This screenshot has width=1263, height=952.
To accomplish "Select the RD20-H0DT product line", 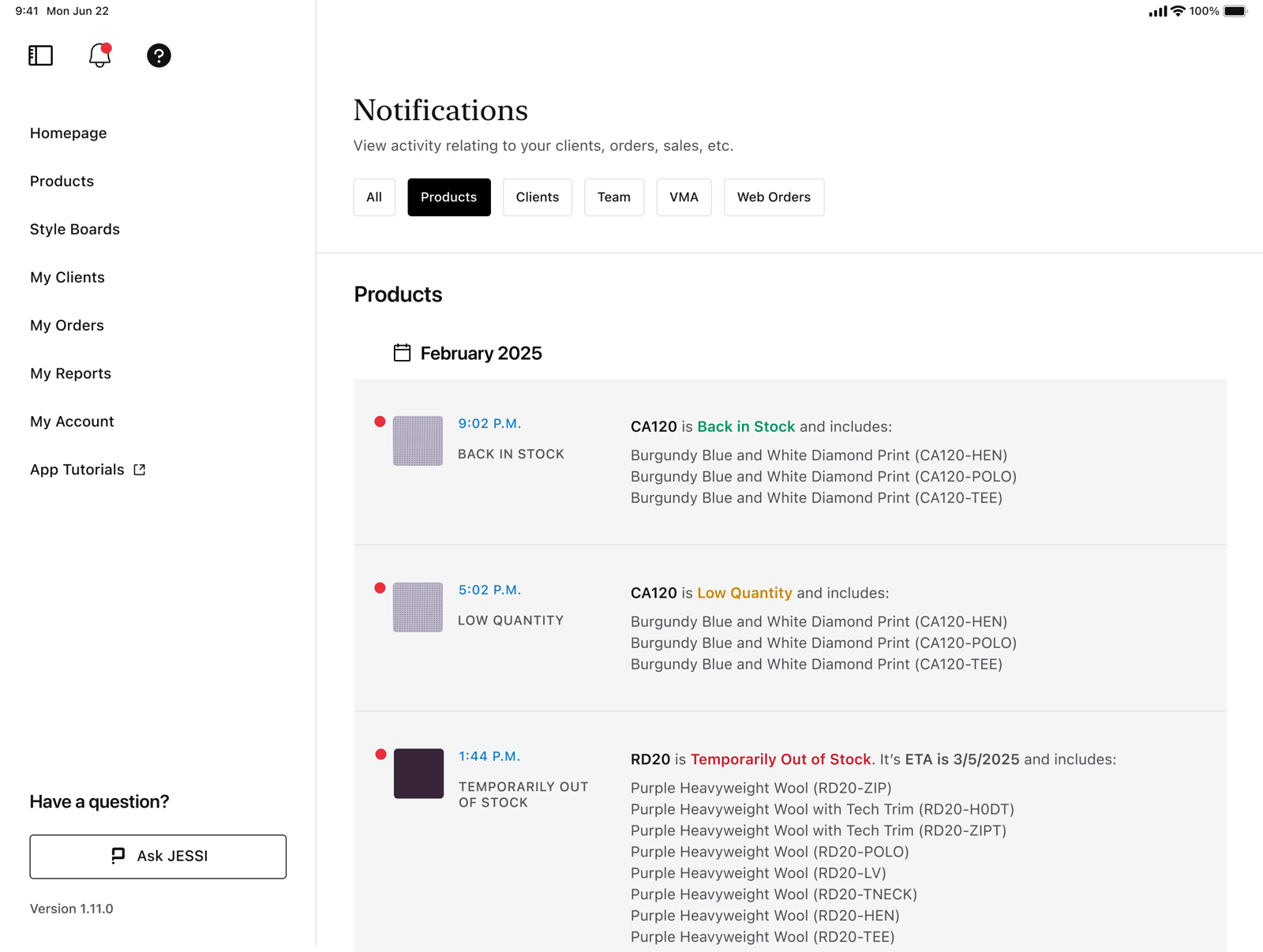I will [x=823, y=809].
